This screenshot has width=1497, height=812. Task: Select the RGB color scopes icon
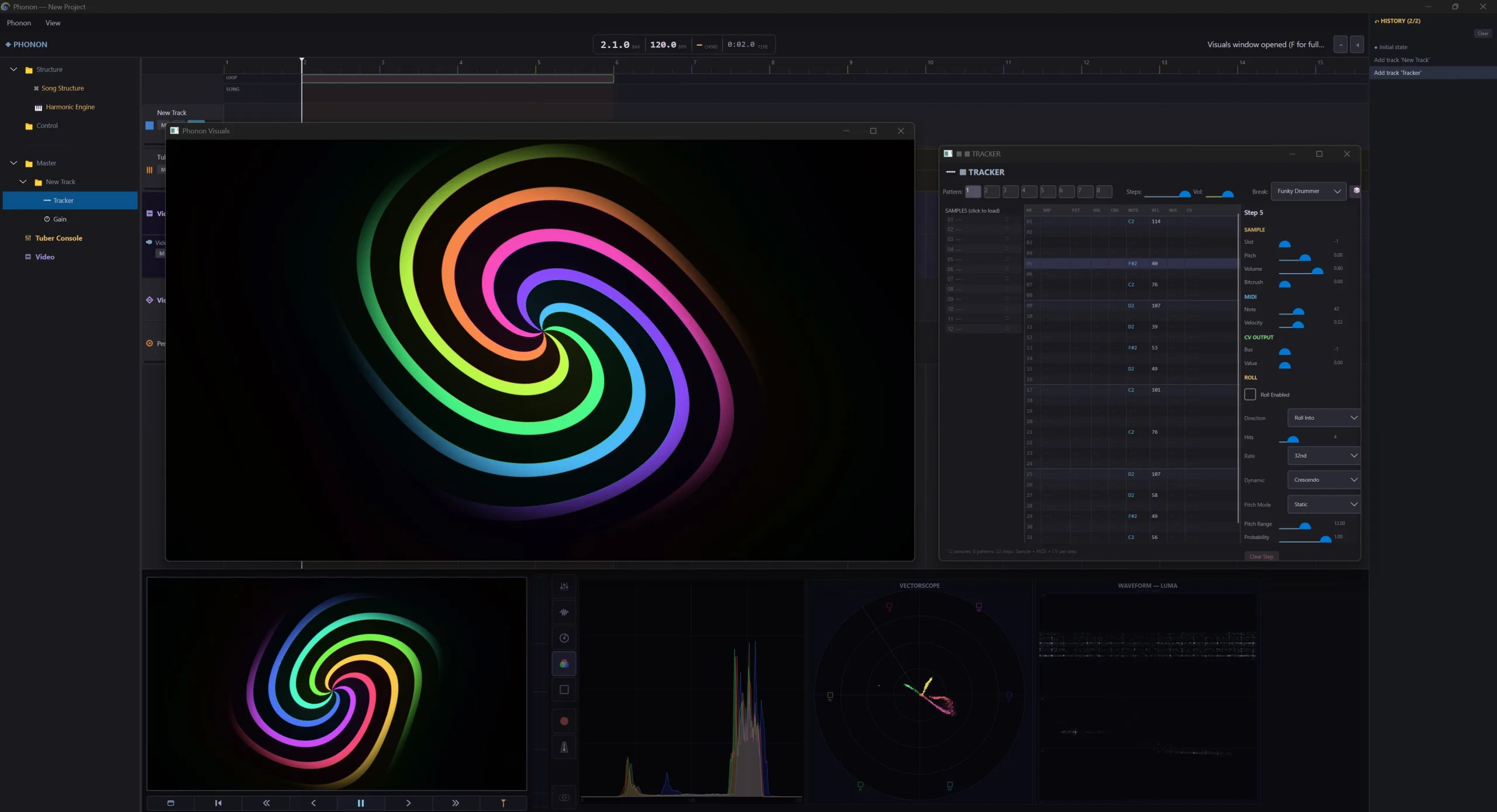[564, 664]
